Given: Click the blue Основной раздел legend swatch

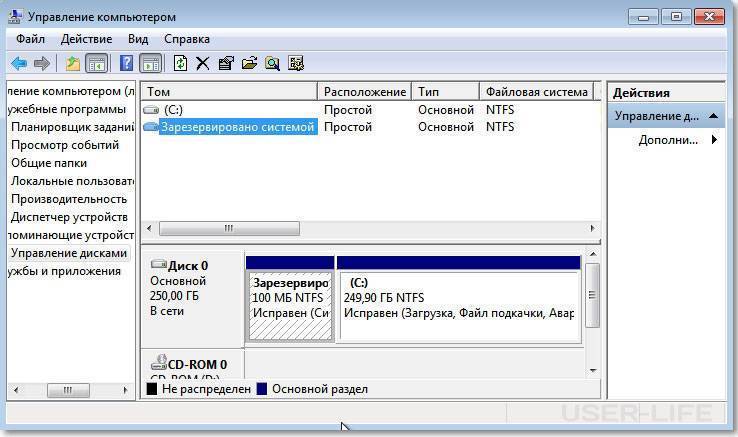Looking at the screenshot, I should pos(262,389).
